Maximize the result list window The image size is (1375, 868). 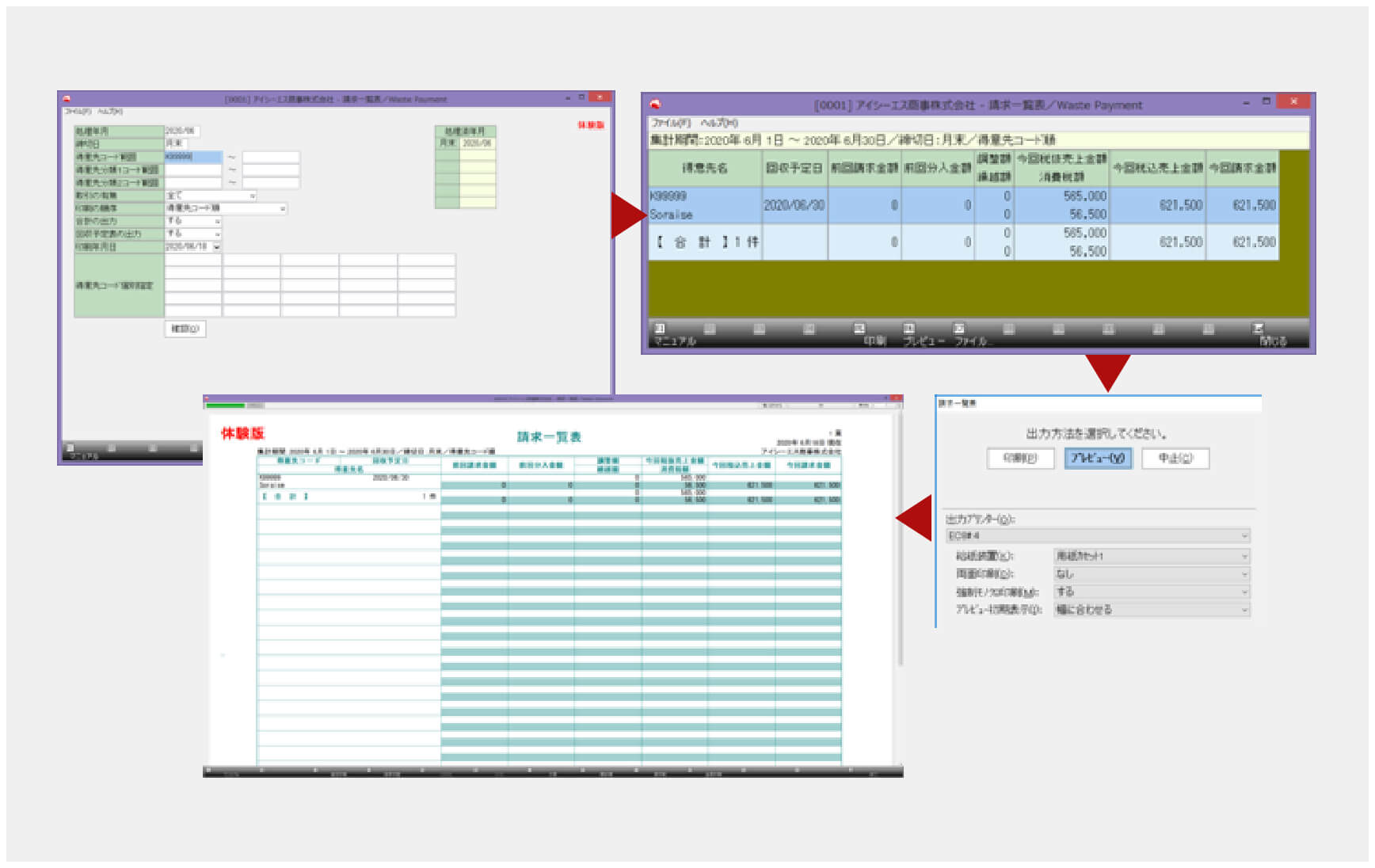pos(1266,102)
